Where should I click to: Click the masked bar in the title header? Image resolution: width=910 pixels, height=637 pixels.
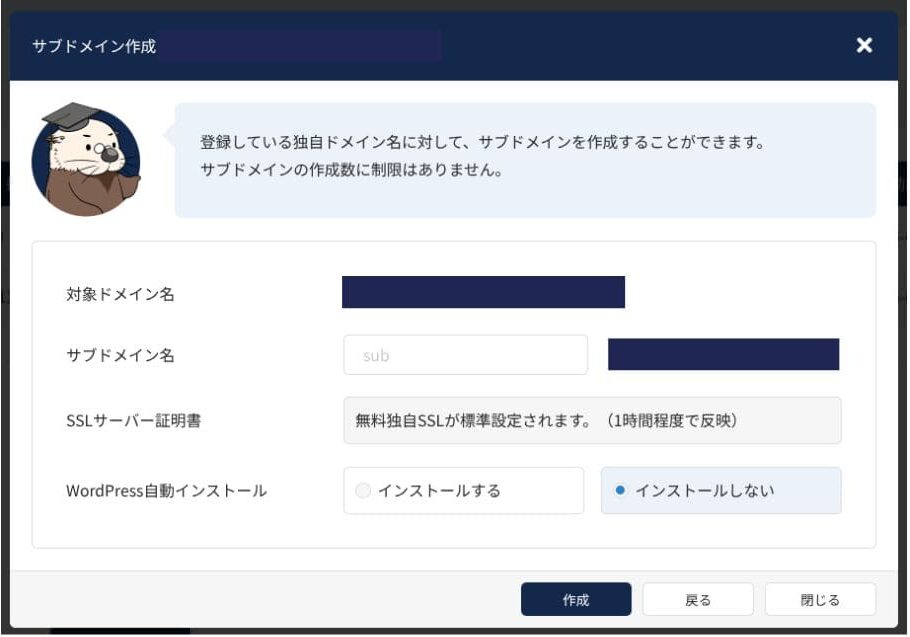tap(300, 46)
